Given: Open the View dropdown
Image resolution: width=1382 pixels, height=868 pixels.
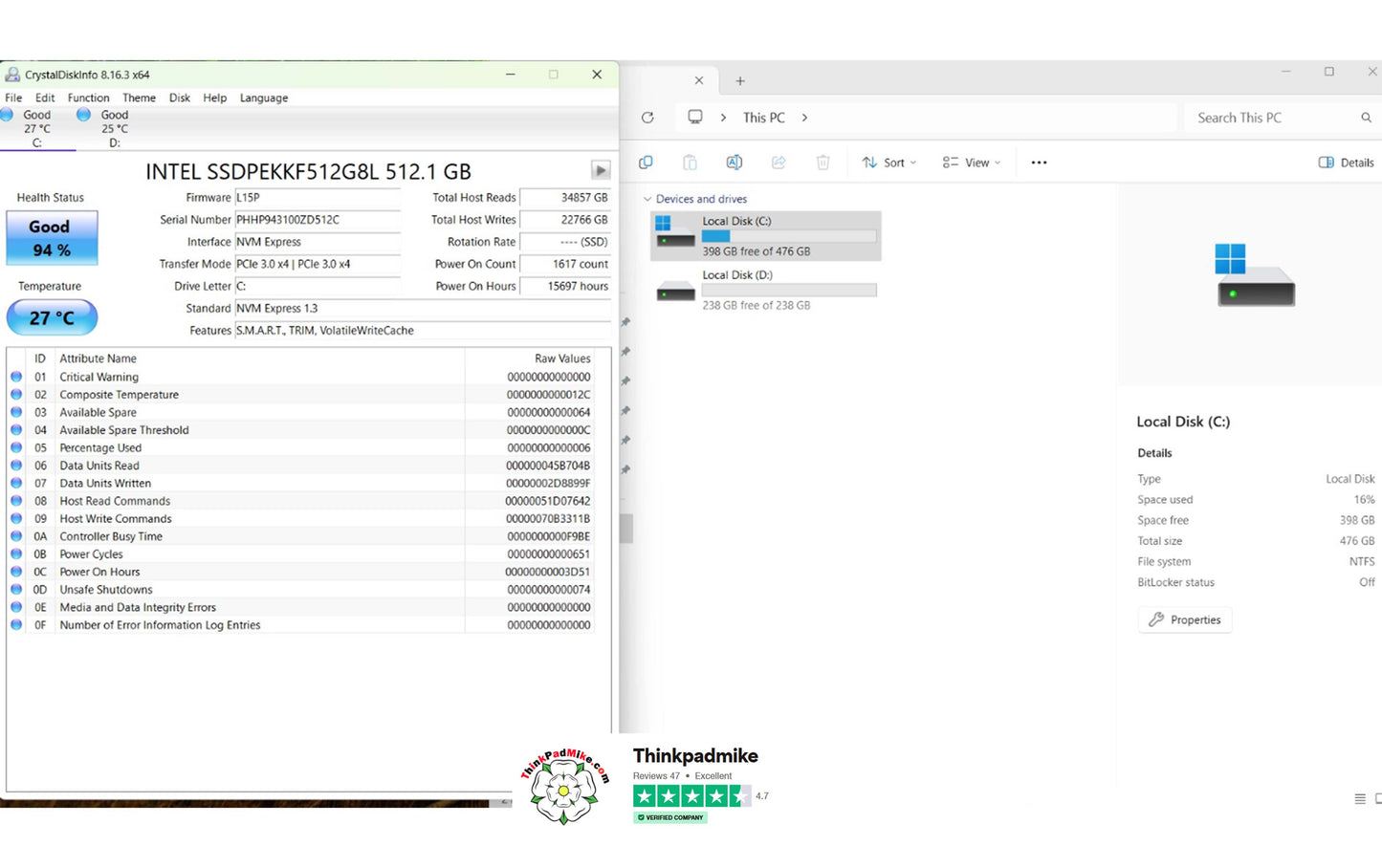Looking at the screenshot, I should click(x=972, y=163).
